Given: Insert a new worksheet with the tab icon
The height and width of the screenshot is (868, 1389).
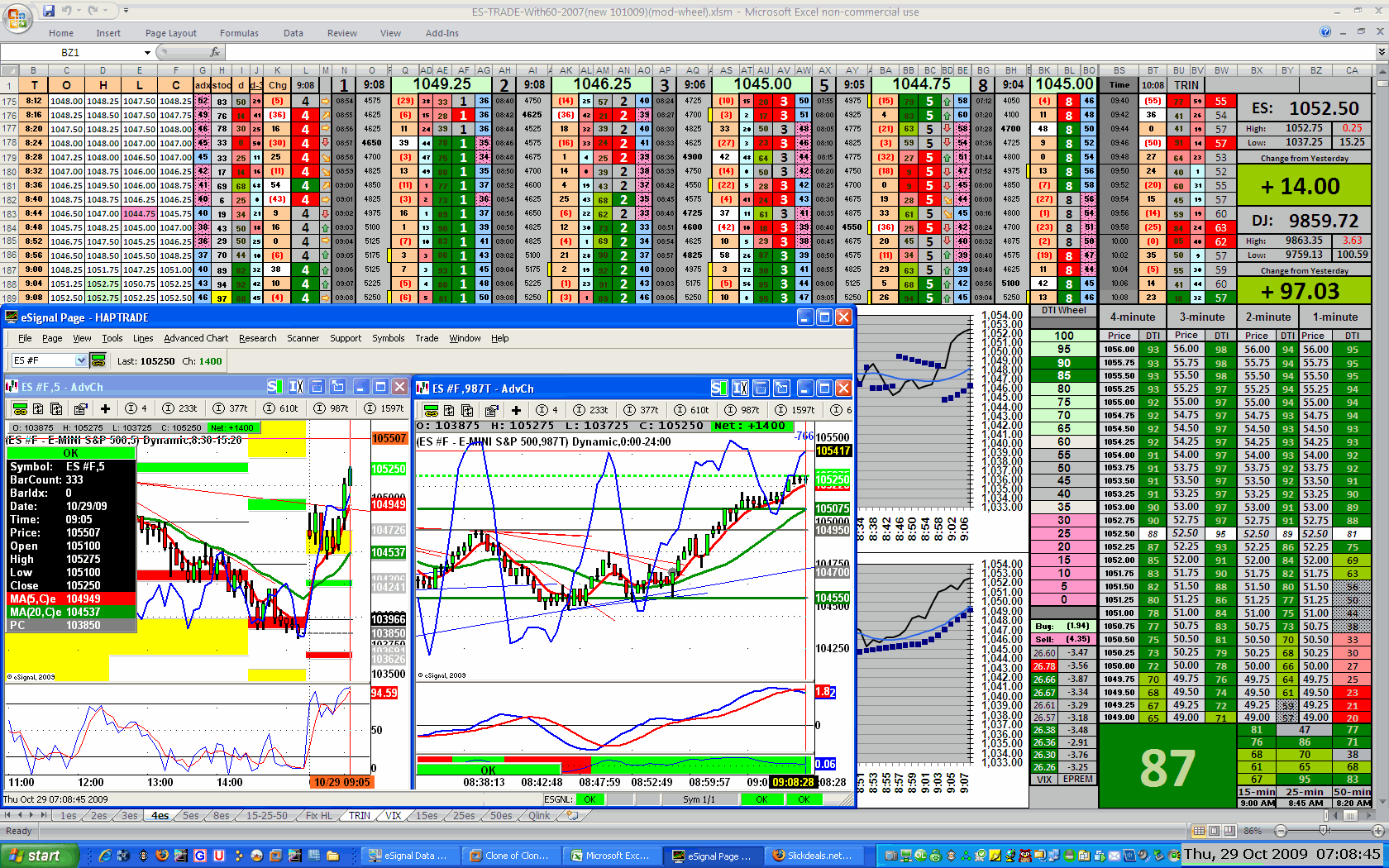Looking at the screenshot, I should coord(571,815).
